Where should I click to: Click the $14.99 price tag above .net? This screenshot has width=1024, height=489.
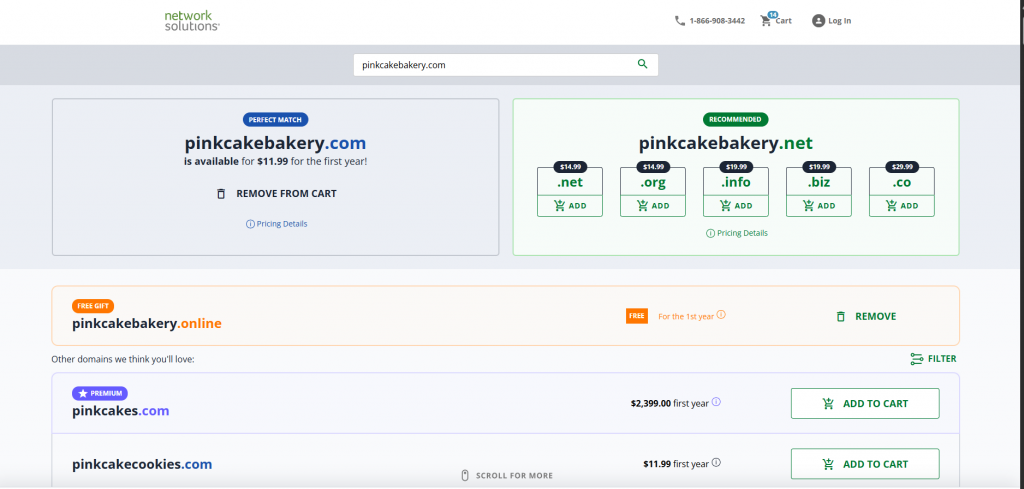[569, 167]
